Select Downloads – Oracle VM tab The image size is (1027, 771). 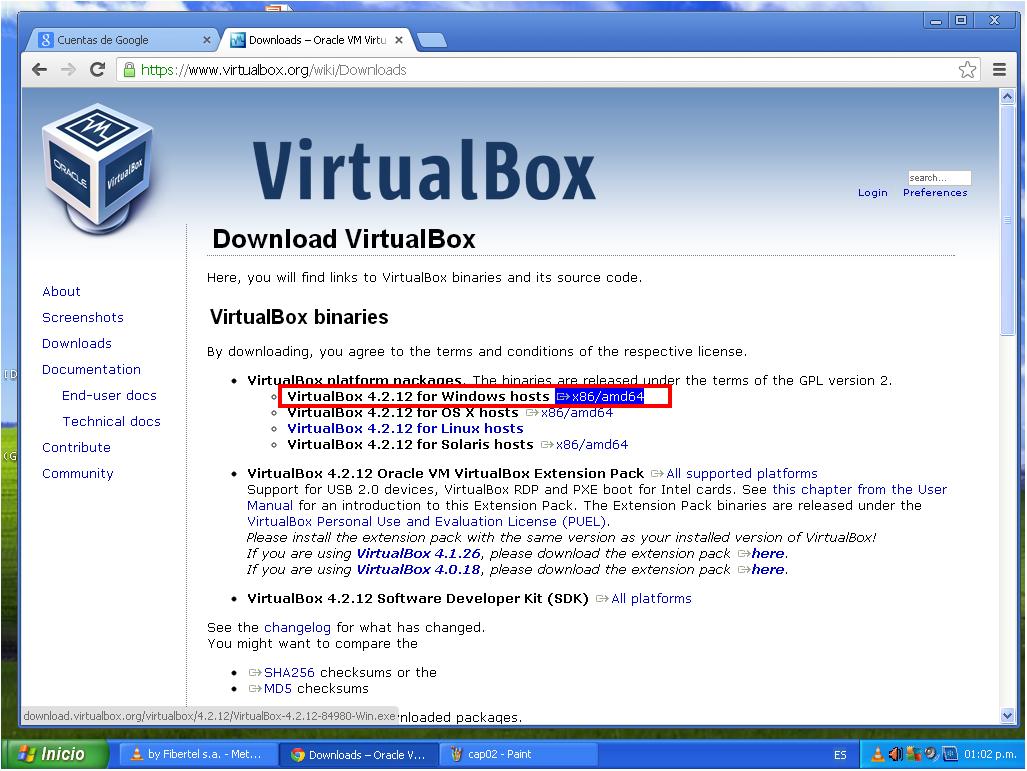coord(318,40)
